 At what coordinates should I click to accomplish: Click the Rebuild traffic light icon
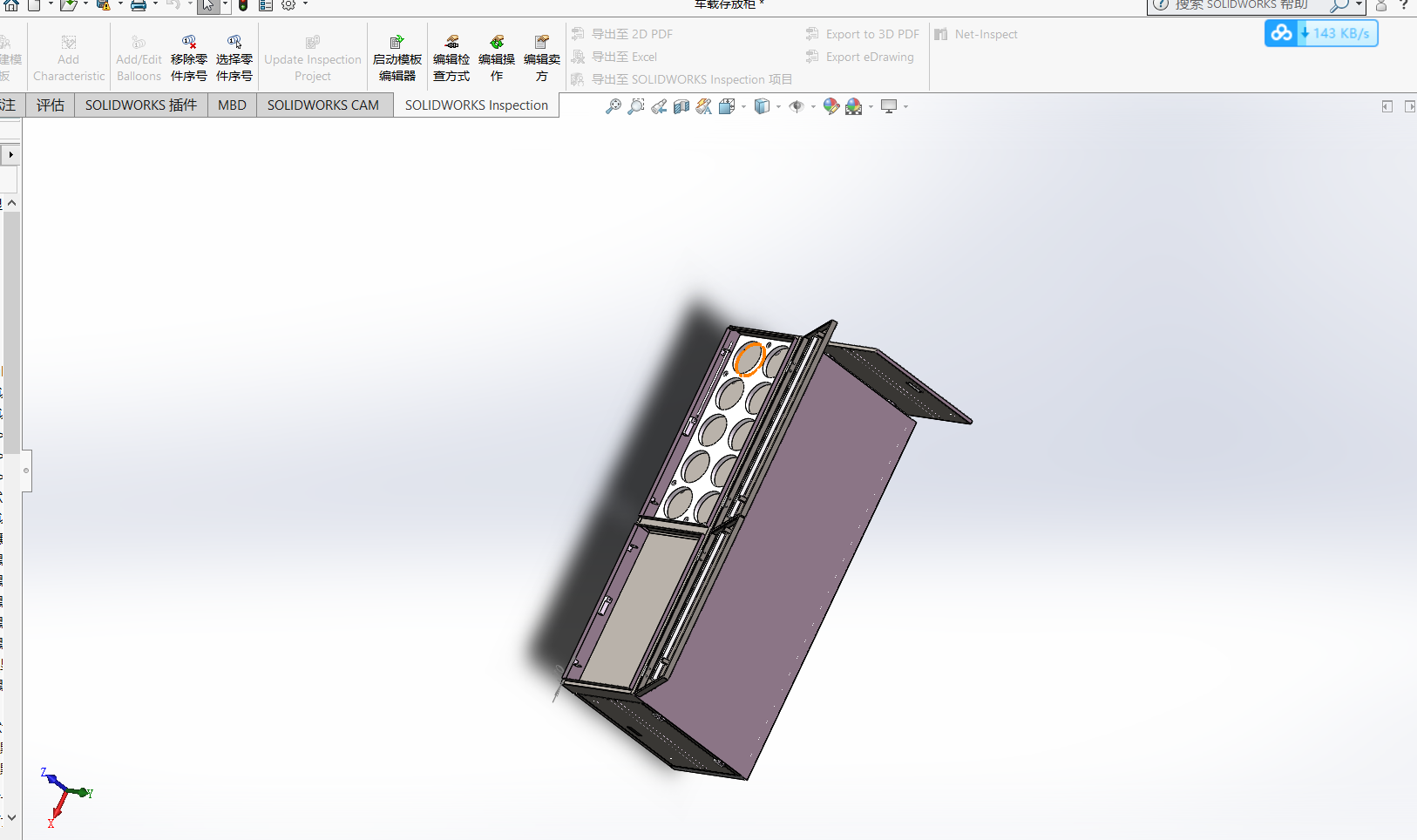[243, 5]
